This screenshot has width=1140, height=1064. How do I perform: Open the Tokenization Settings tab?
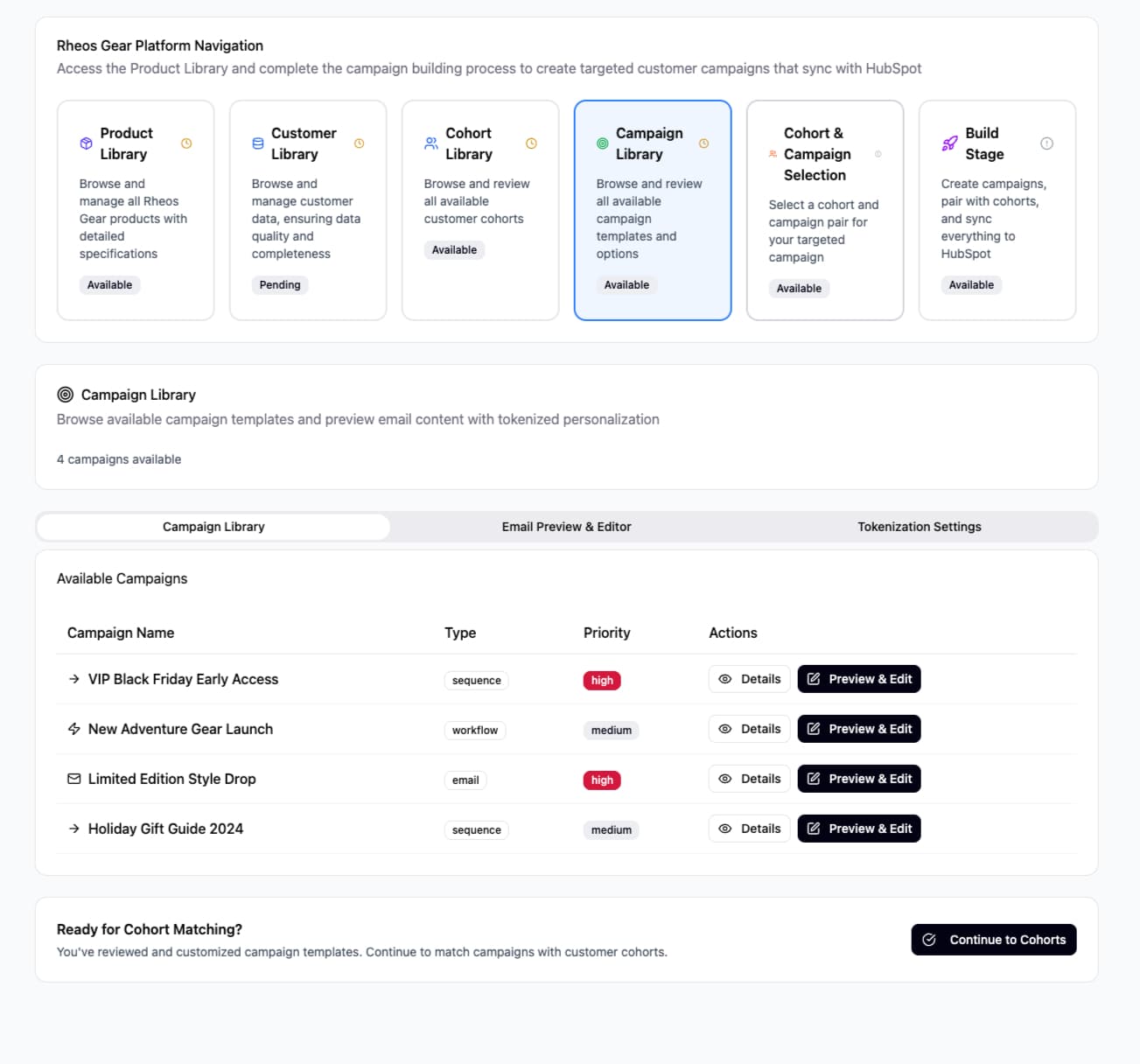pos(919,527)
